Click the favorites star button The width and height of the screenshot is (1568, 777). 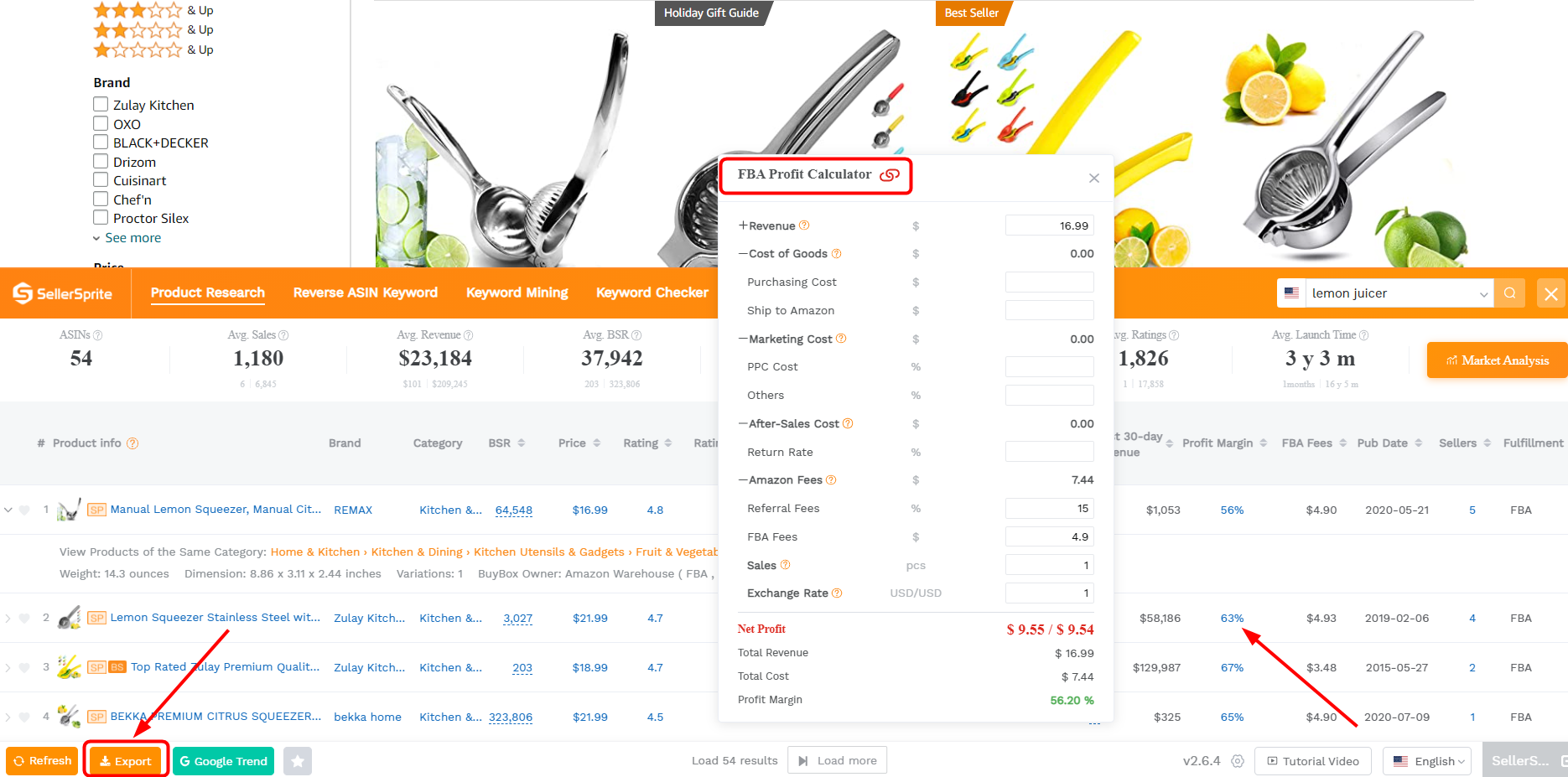coord(298,761)
